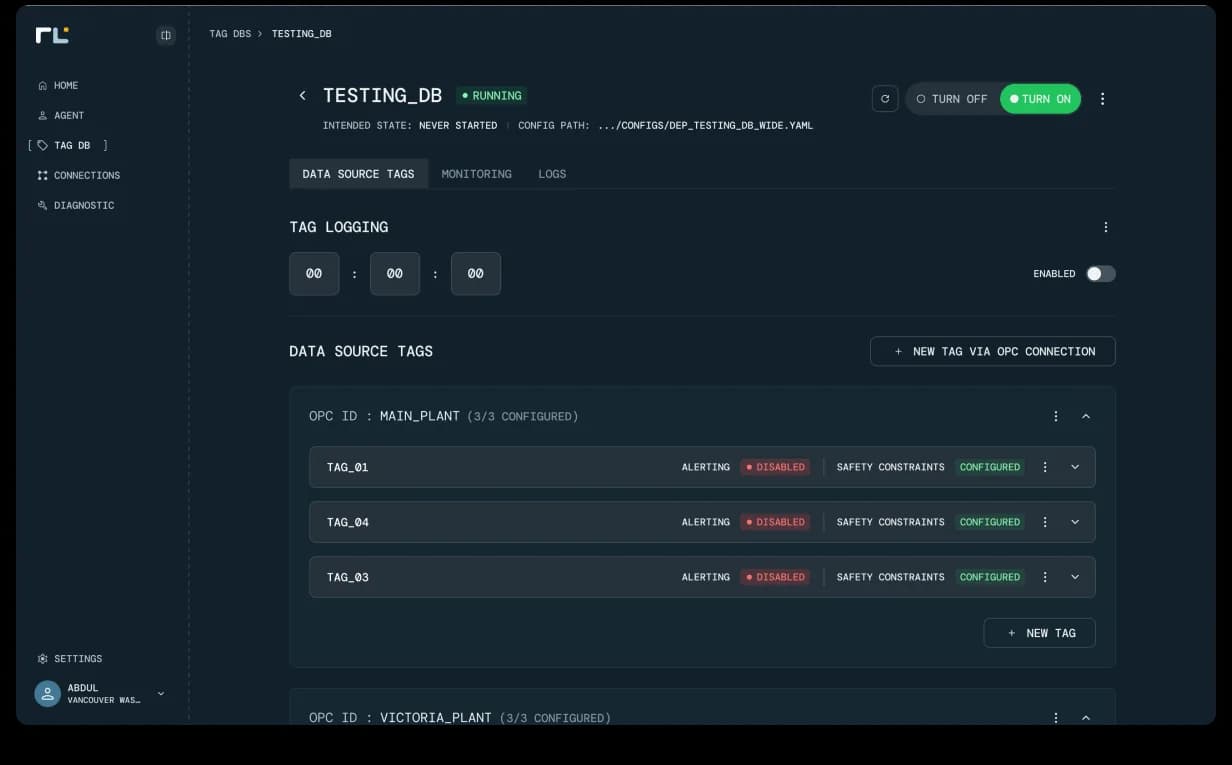The image size is (1232, 765).
Task: Click Abdul's user avatar
Action: coord(47,694)
